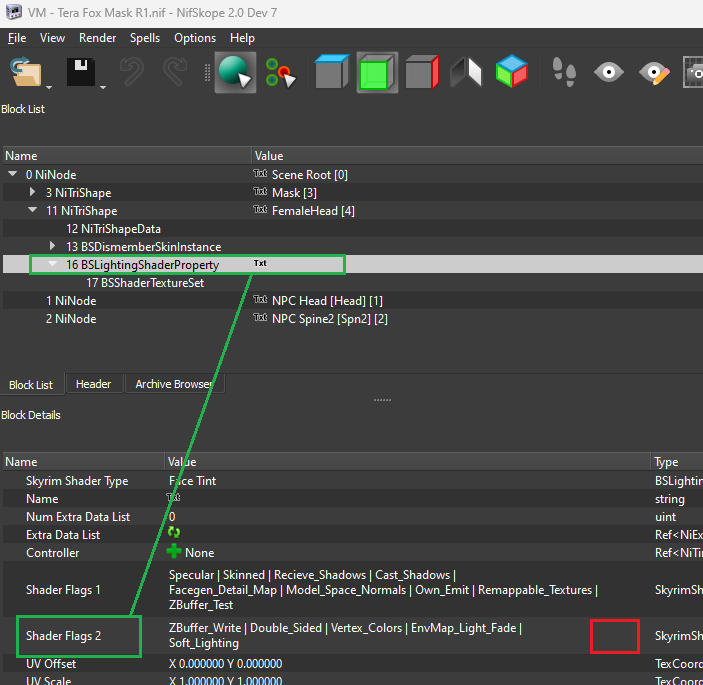Viewport: 703px width, 685px height.
Task: Switch to front view green cube icon
Action: click(377, 72)
